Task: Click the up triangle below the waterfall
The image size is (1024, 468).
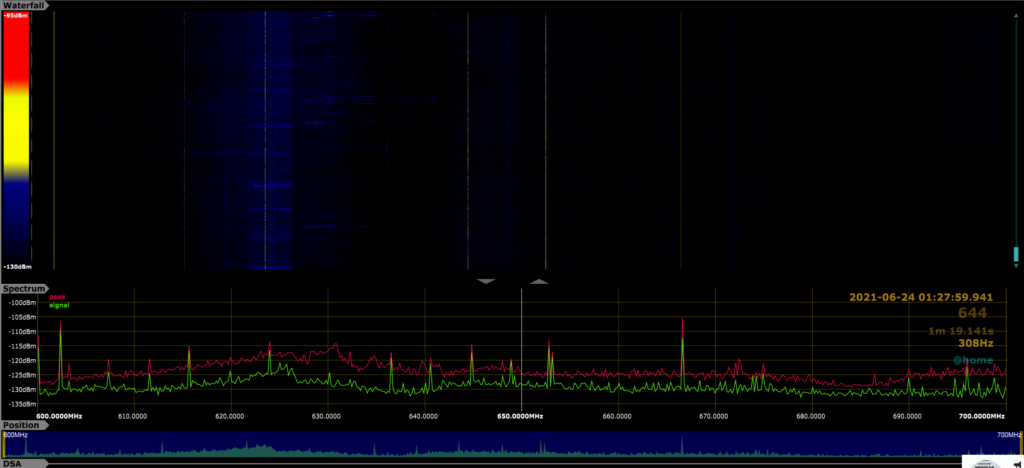Action: point(539,282)
